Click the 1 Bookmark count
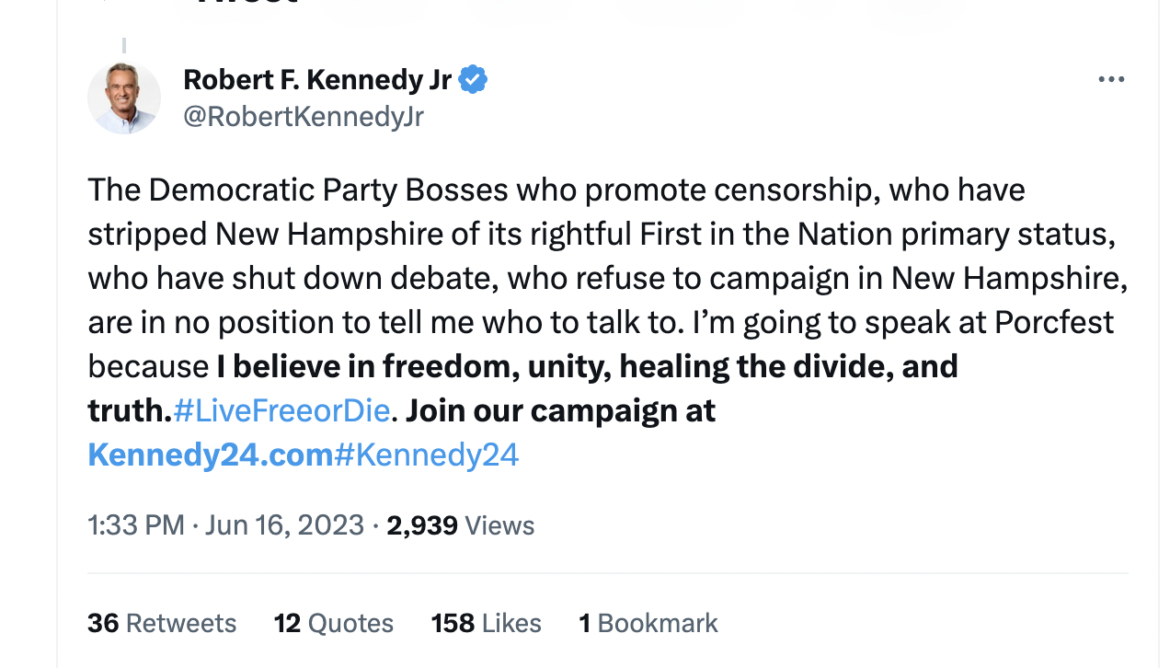This screenshot has height=668, width=1170. pyautogui.click(x=648, y=623)
